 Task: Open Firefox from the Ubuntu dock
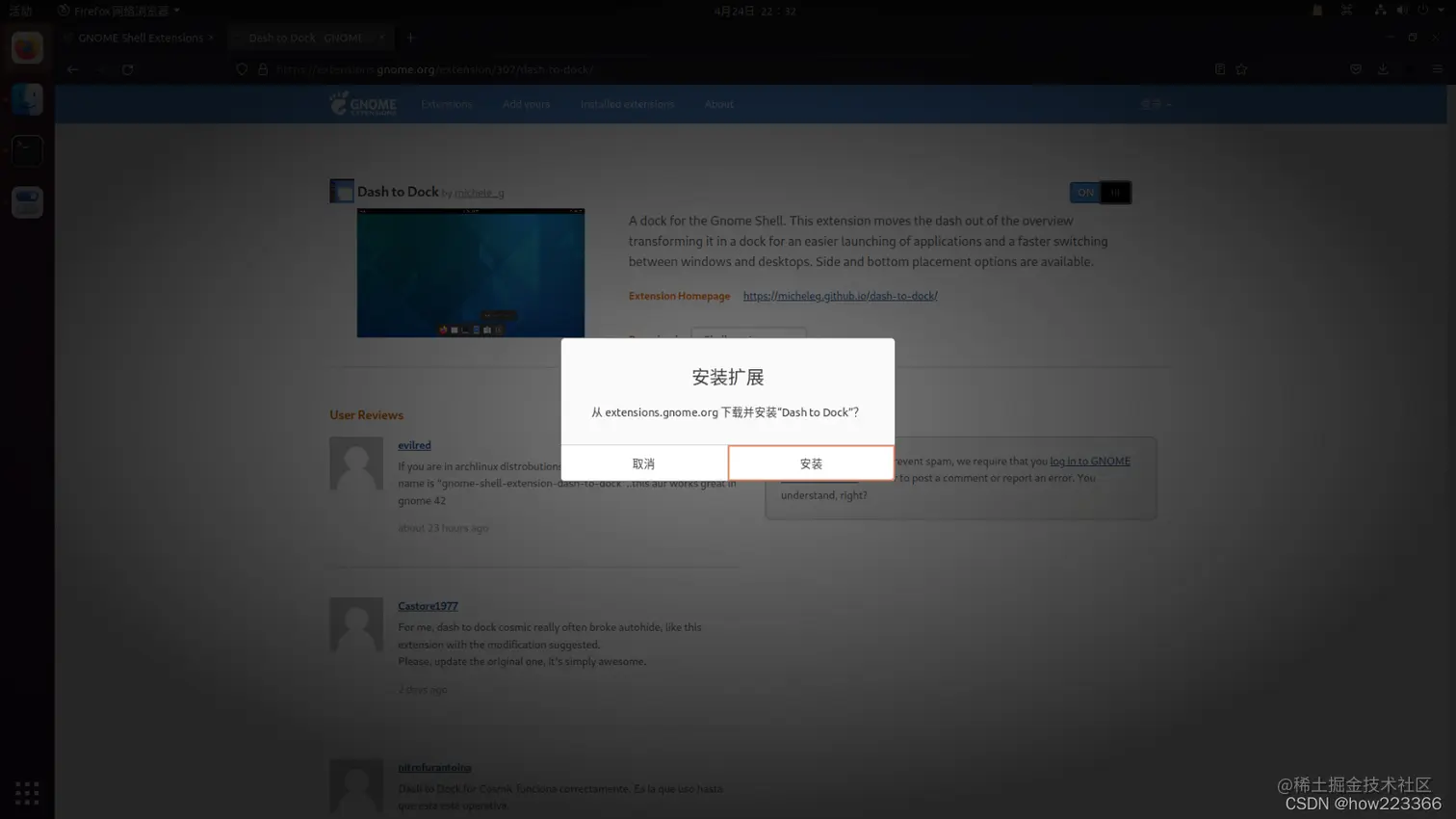pos(27,48)
